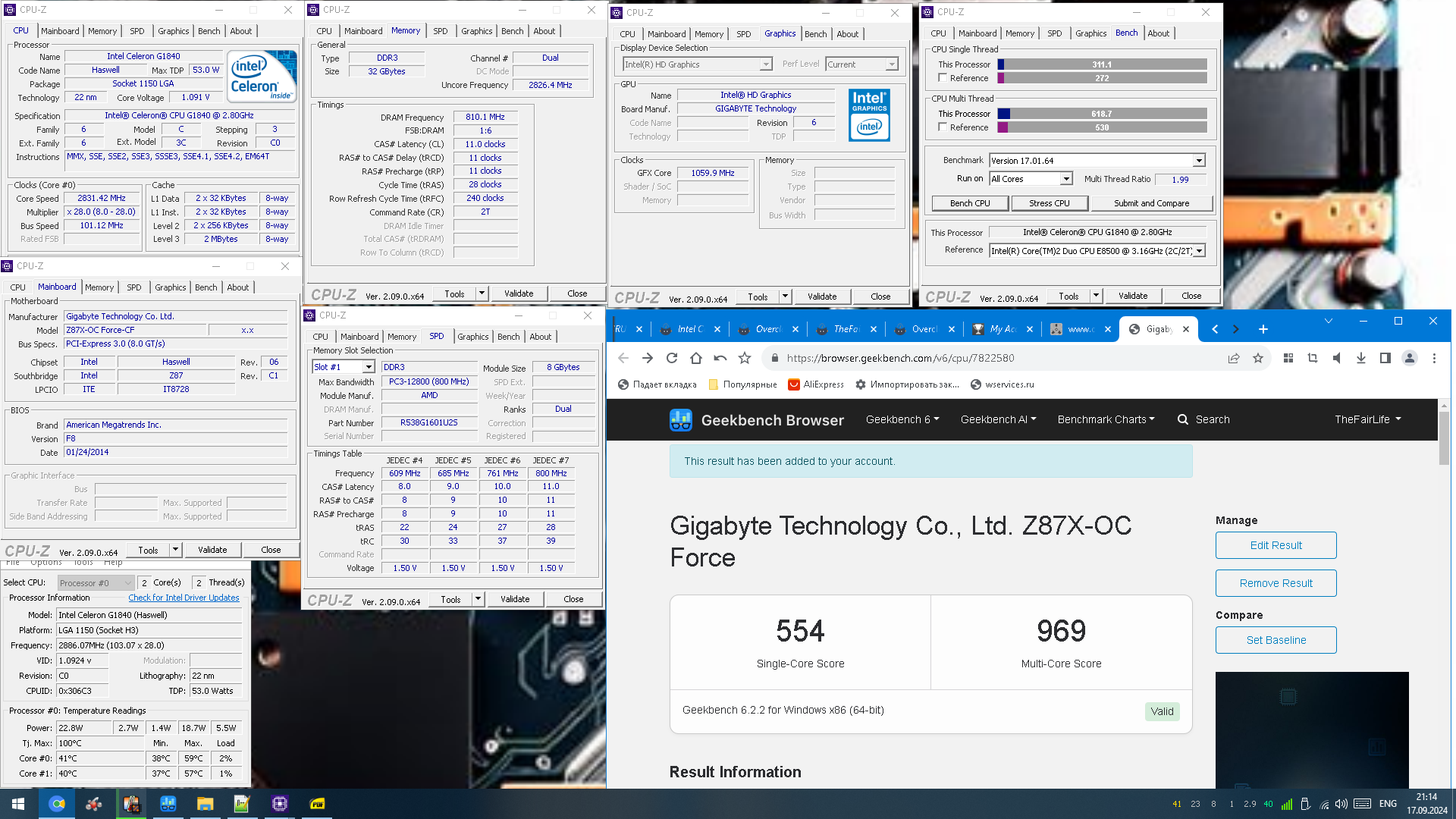Switch to Mainboard tab in first CPU-Z window
1456x819 pixels.
pyautogui.click(x=60, y=31)
